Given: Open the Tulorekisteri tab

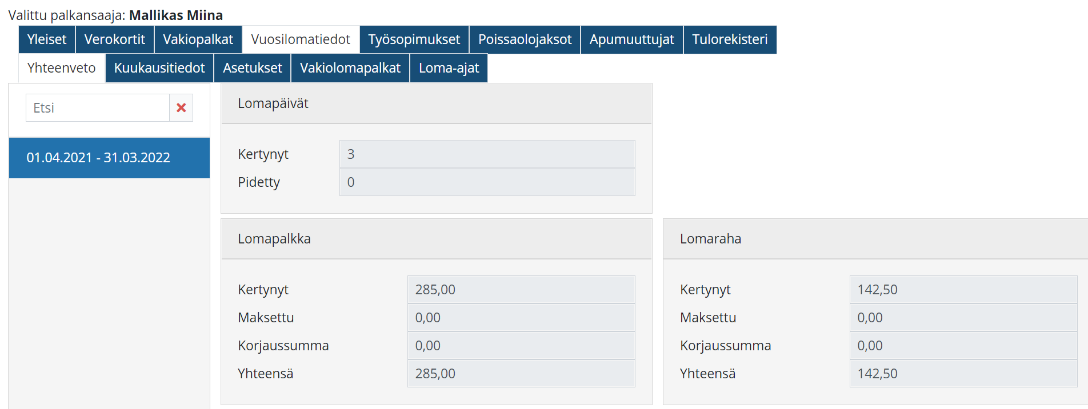Looking at the screenshot, I should tap(730, 39).
